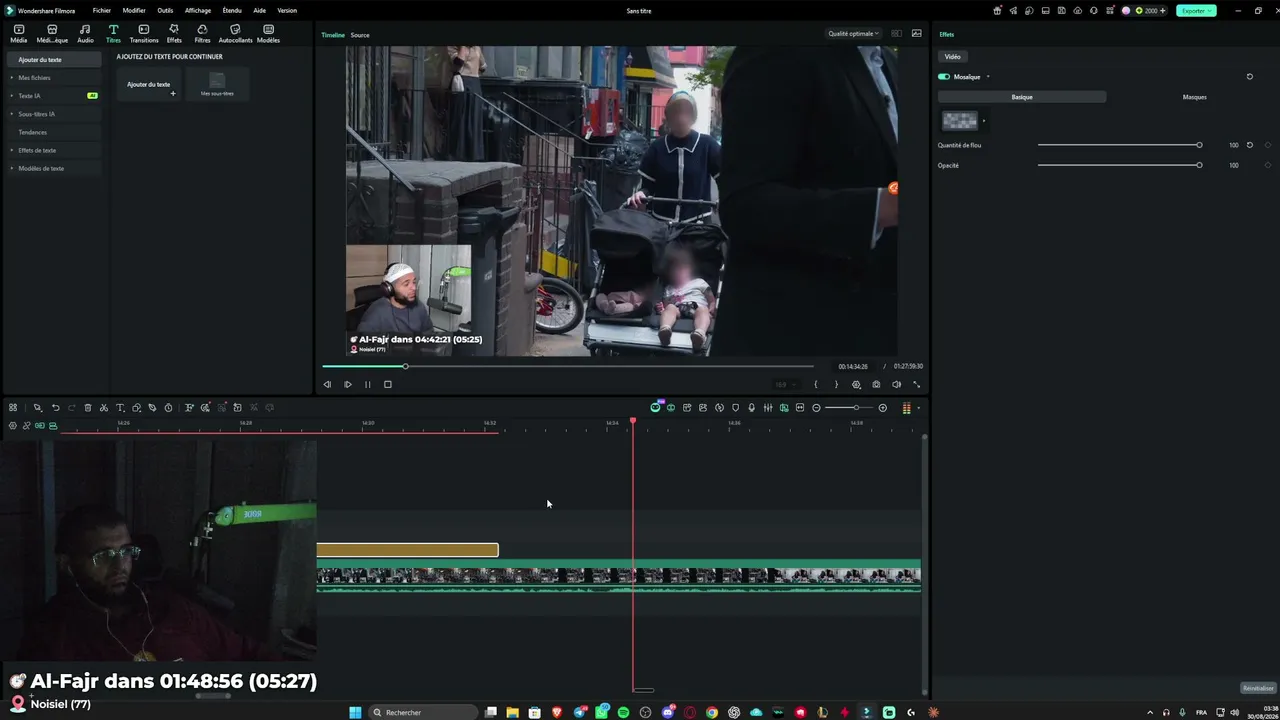
Task: Stop playback with the square button
Action: click(388, 385)
